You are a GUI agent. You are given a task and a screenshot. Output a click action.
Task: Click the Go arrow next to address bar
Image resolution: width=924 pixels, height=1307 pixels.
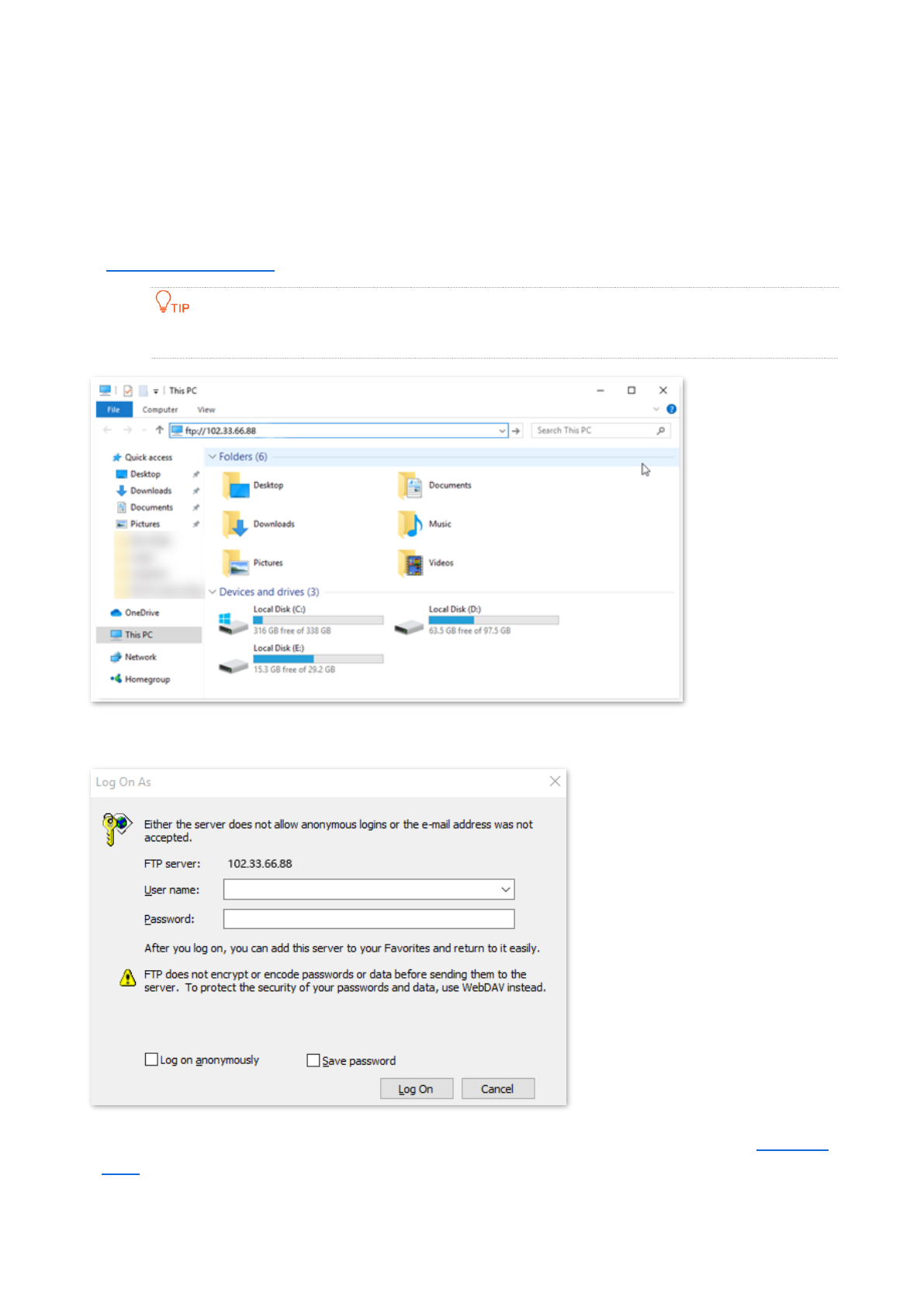[516, 431]
